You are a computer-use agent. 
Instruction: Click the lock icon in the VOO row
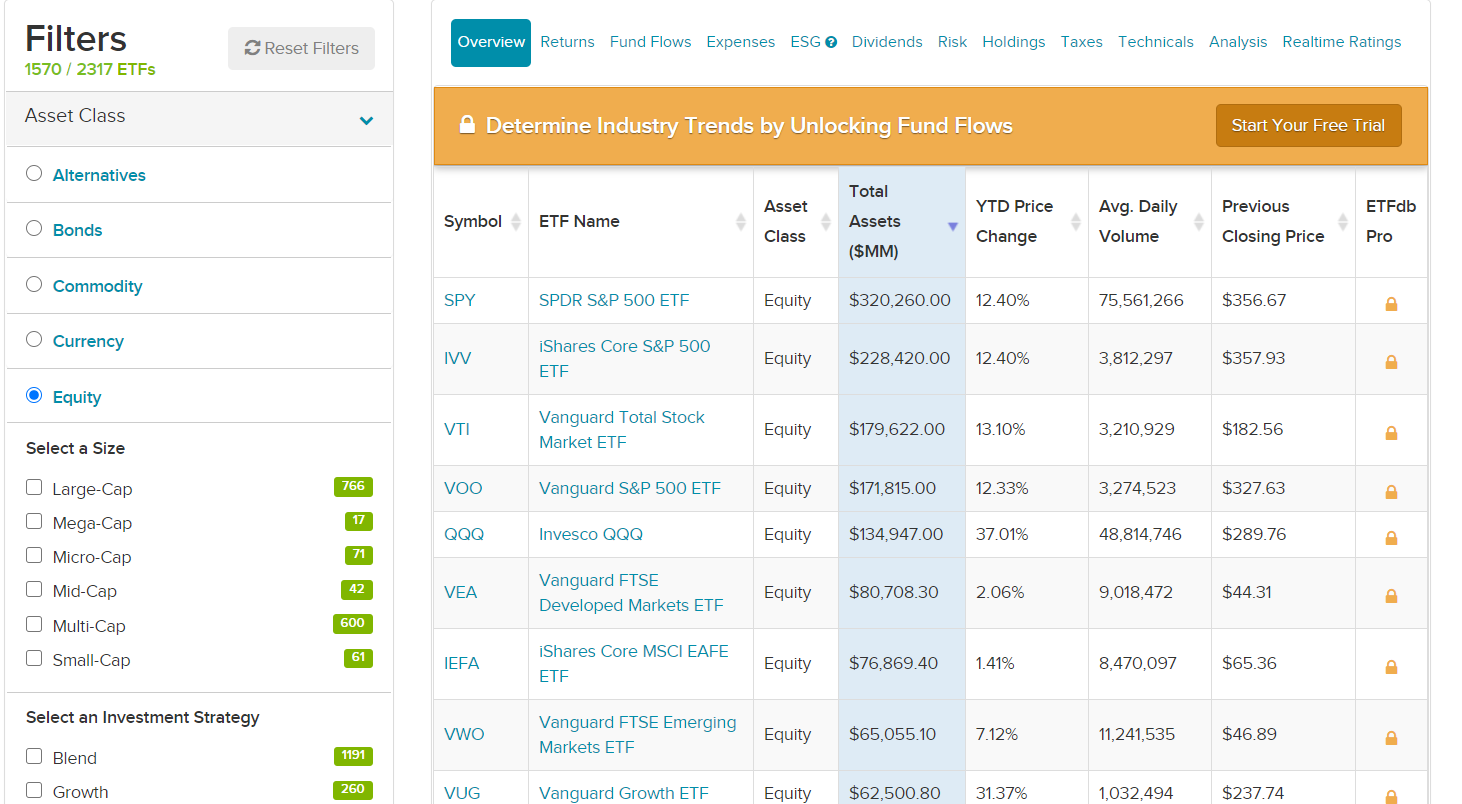(x=1391, y=492)
